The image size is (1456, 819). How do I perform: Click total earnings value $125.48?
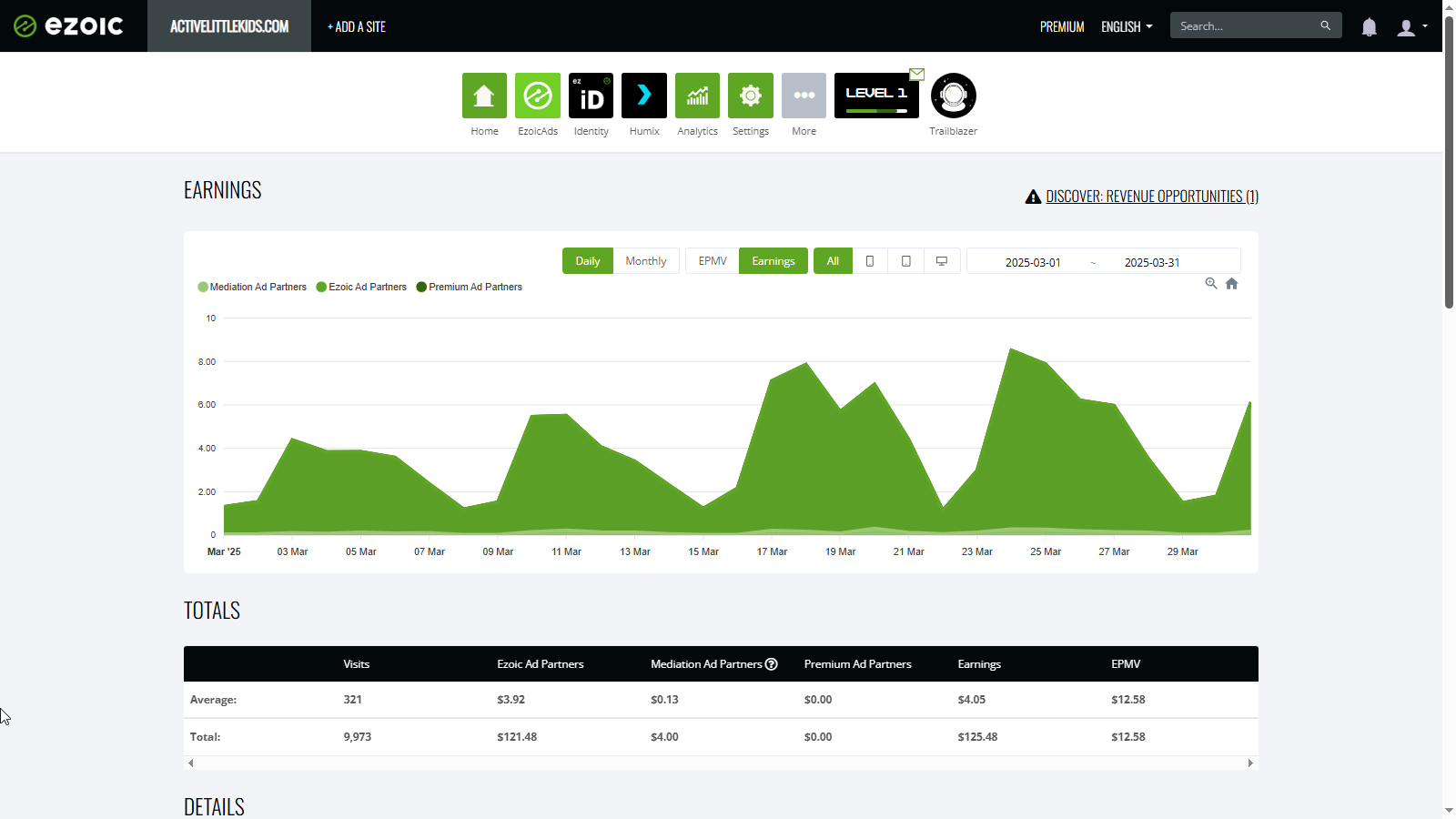[x=977, y=737]
